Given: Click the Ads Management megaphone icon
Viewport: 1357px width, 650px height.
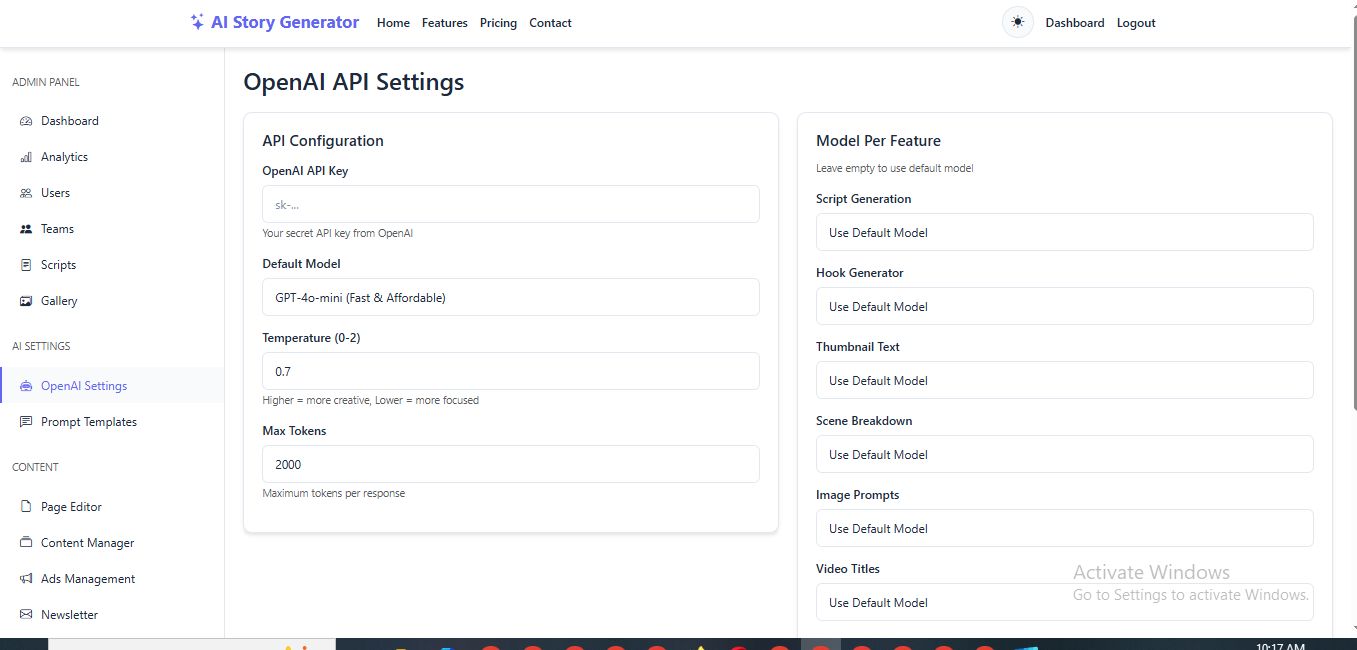Looking at the screenshot, I should [26, 579].
